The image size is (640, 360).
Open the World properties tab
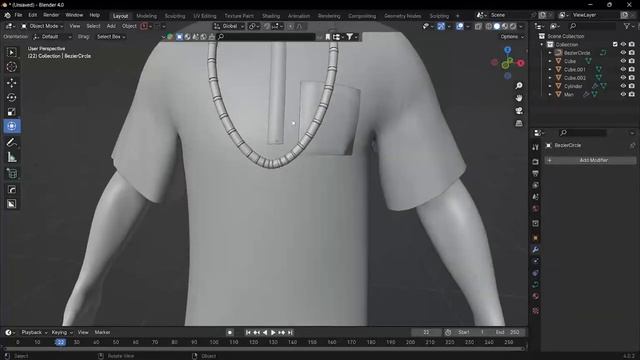click(536, 209)
